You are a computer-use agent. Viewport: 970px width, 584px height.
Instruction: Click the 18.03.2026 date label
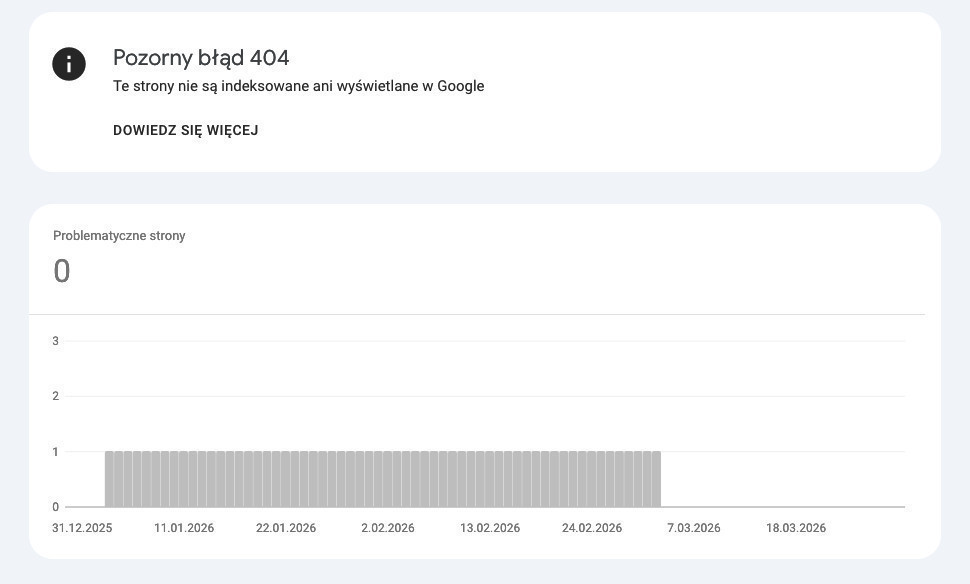796,528
